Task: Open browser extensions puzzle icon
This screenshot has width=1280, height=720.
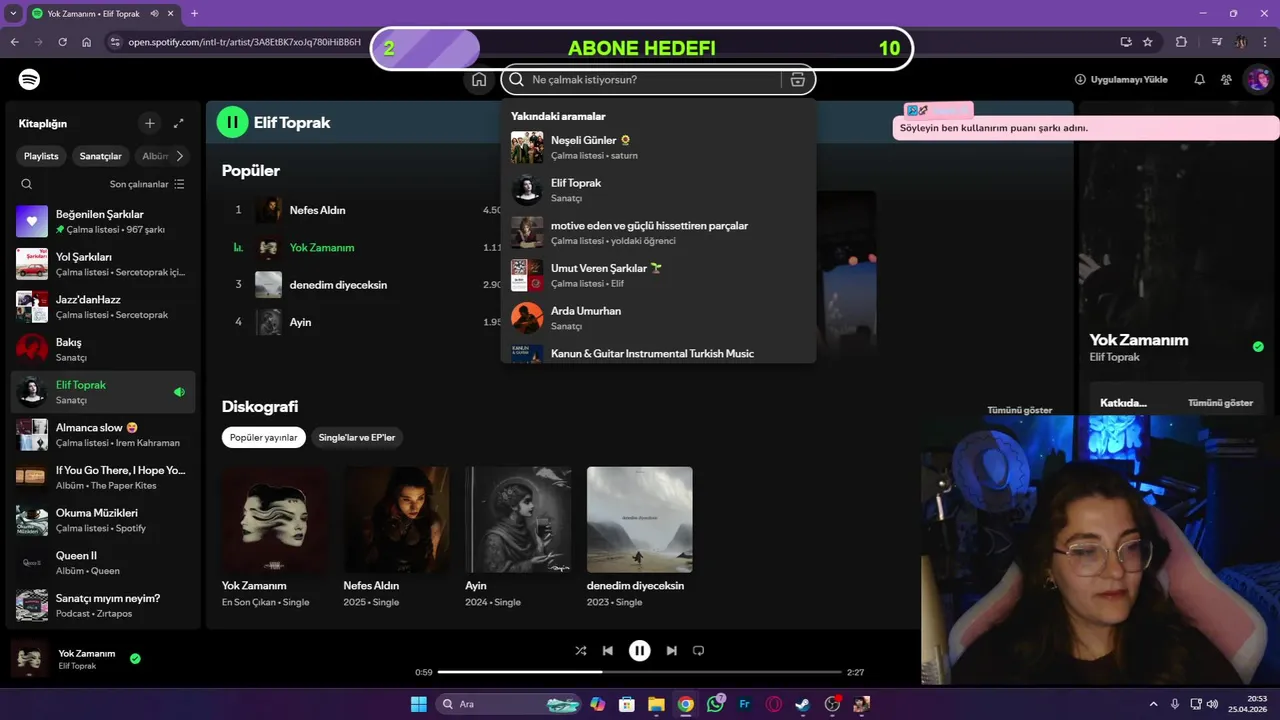Action: 1181,42
